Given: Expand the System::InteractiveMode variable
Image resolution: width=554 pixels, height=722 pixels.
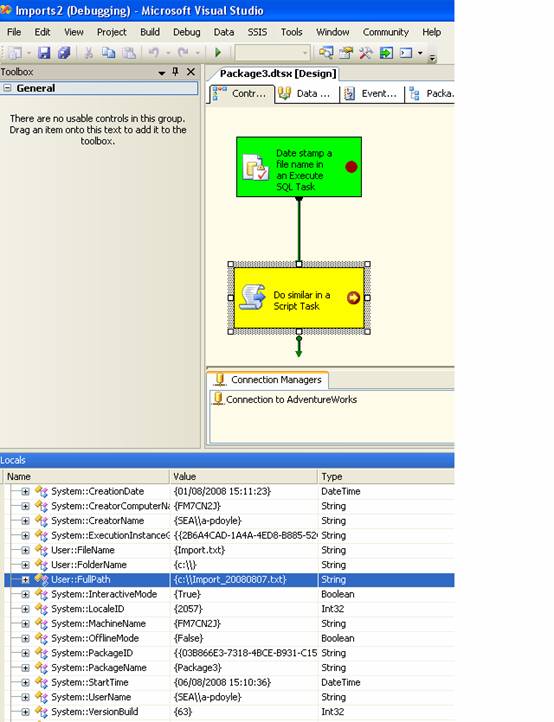Looking at the screenshot, I should pos(25,594).
